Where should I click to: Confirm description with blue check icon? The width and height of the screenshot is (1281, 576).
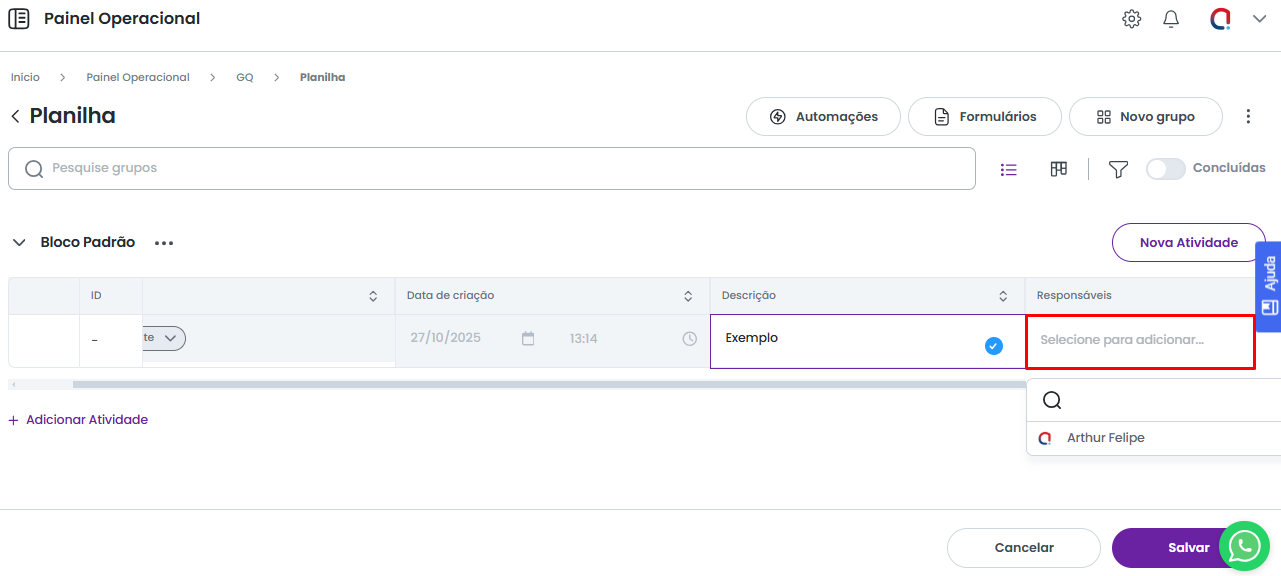tap(993, 346)
